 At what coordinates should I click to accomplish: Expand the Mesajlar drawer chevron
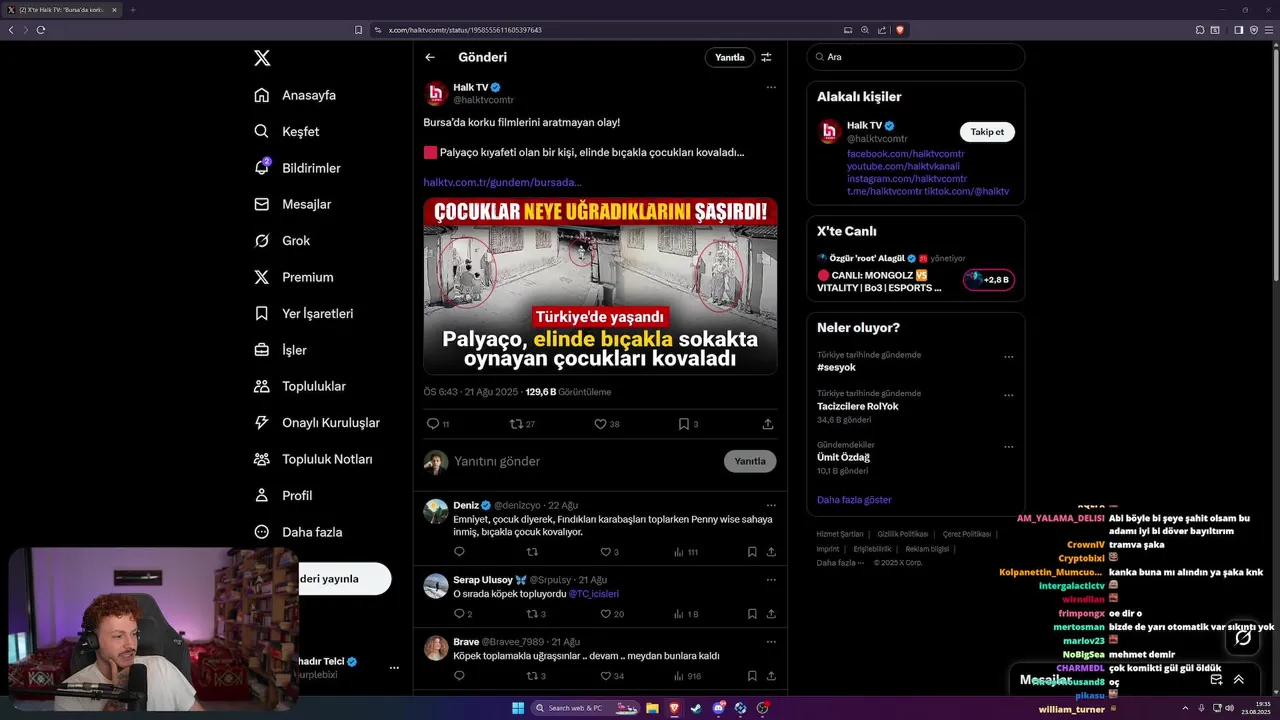(x=1238, y=679)
